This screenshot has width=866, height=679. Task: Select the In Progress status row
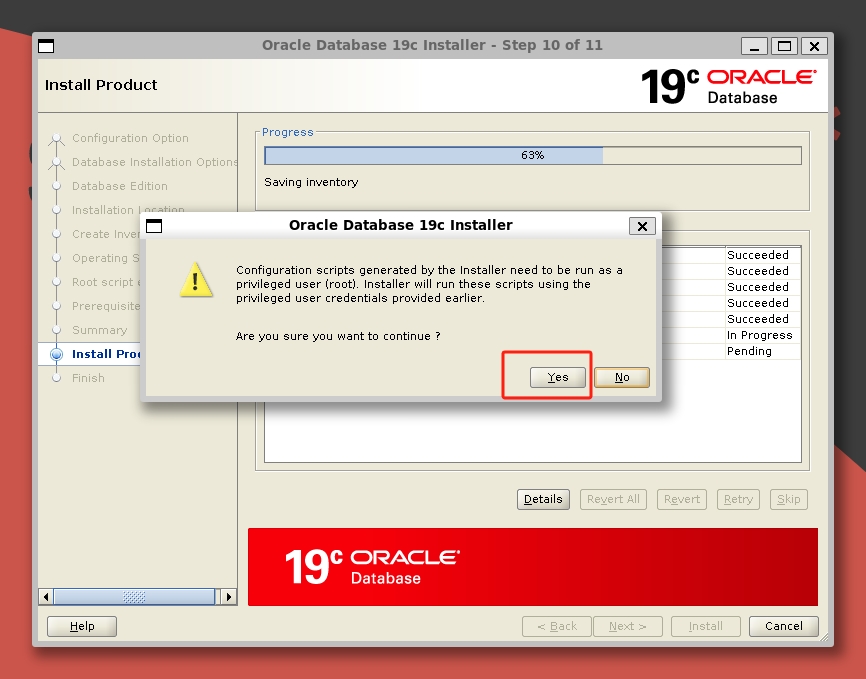tap(759, 335)
